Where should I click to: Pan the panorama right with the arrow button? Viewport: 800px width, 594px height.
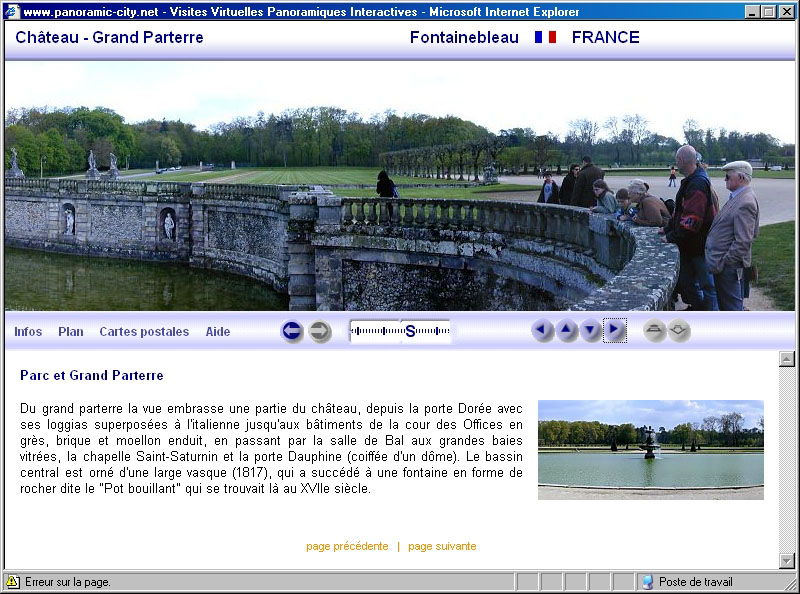615,331
